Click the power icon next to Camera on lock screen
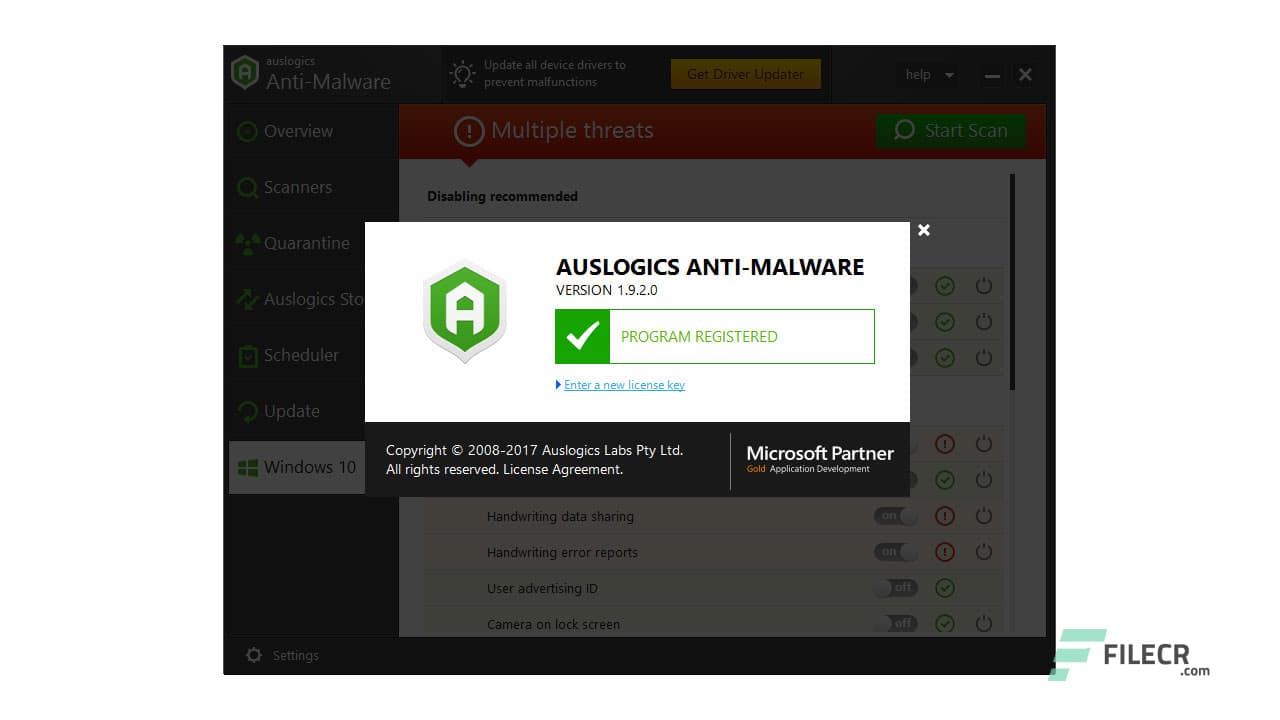The image size is (1280, 720). (x=983, y=623)
